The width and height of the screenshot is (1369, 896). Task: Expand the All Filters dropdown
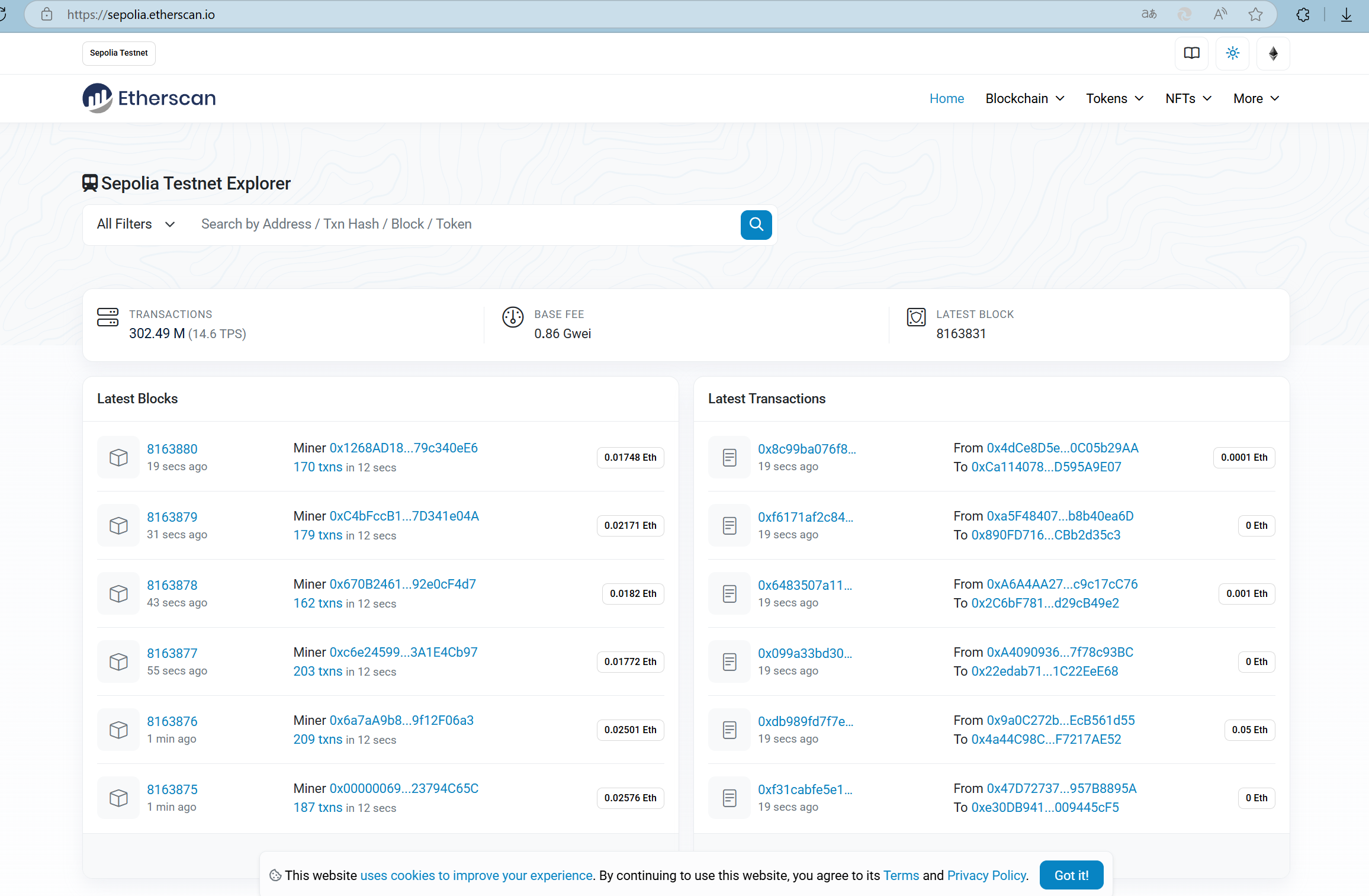[136, 224]
